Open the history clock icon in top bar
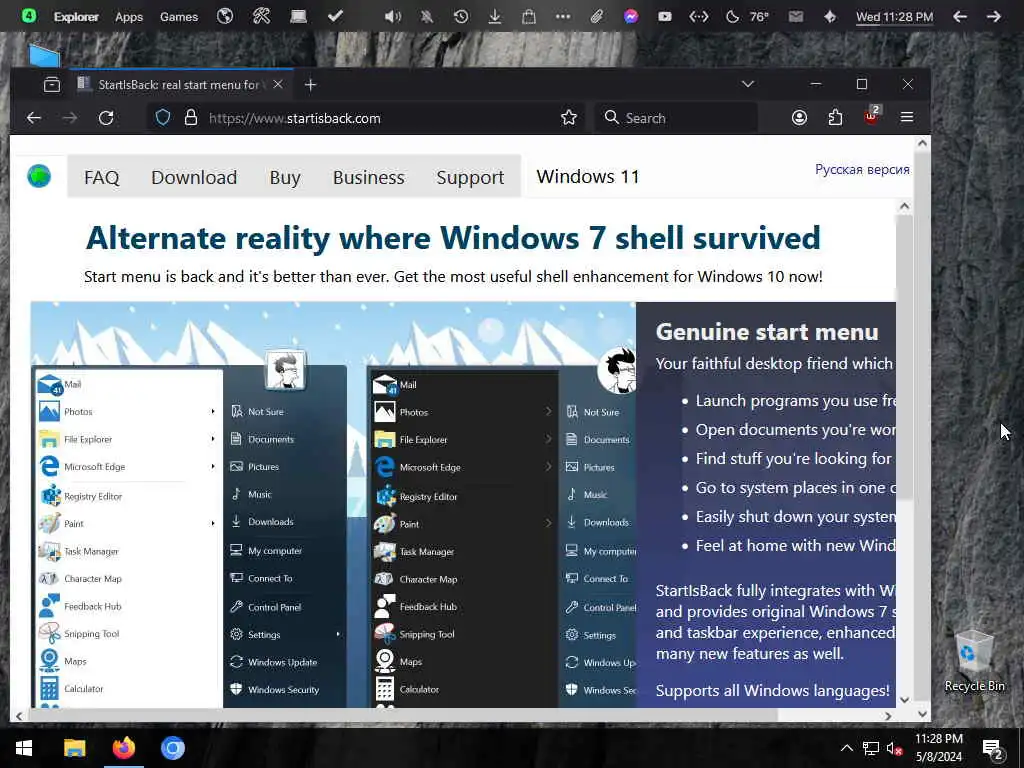This screenshot has height=768, width=1024. click(461, 16)
